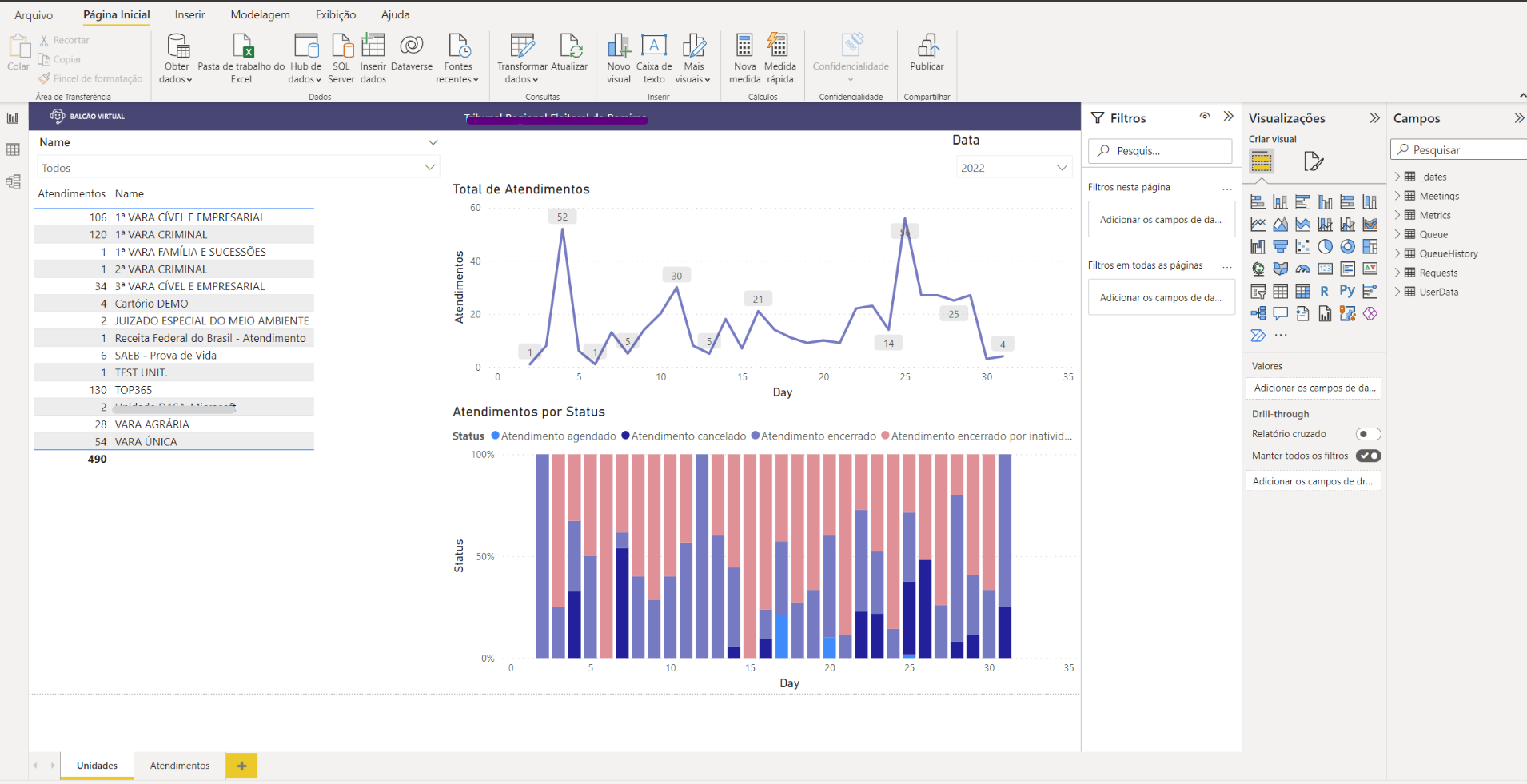Viewport: 1527px width, 784px height.
Task: Click the Filtros search box
Action: 1159,150
